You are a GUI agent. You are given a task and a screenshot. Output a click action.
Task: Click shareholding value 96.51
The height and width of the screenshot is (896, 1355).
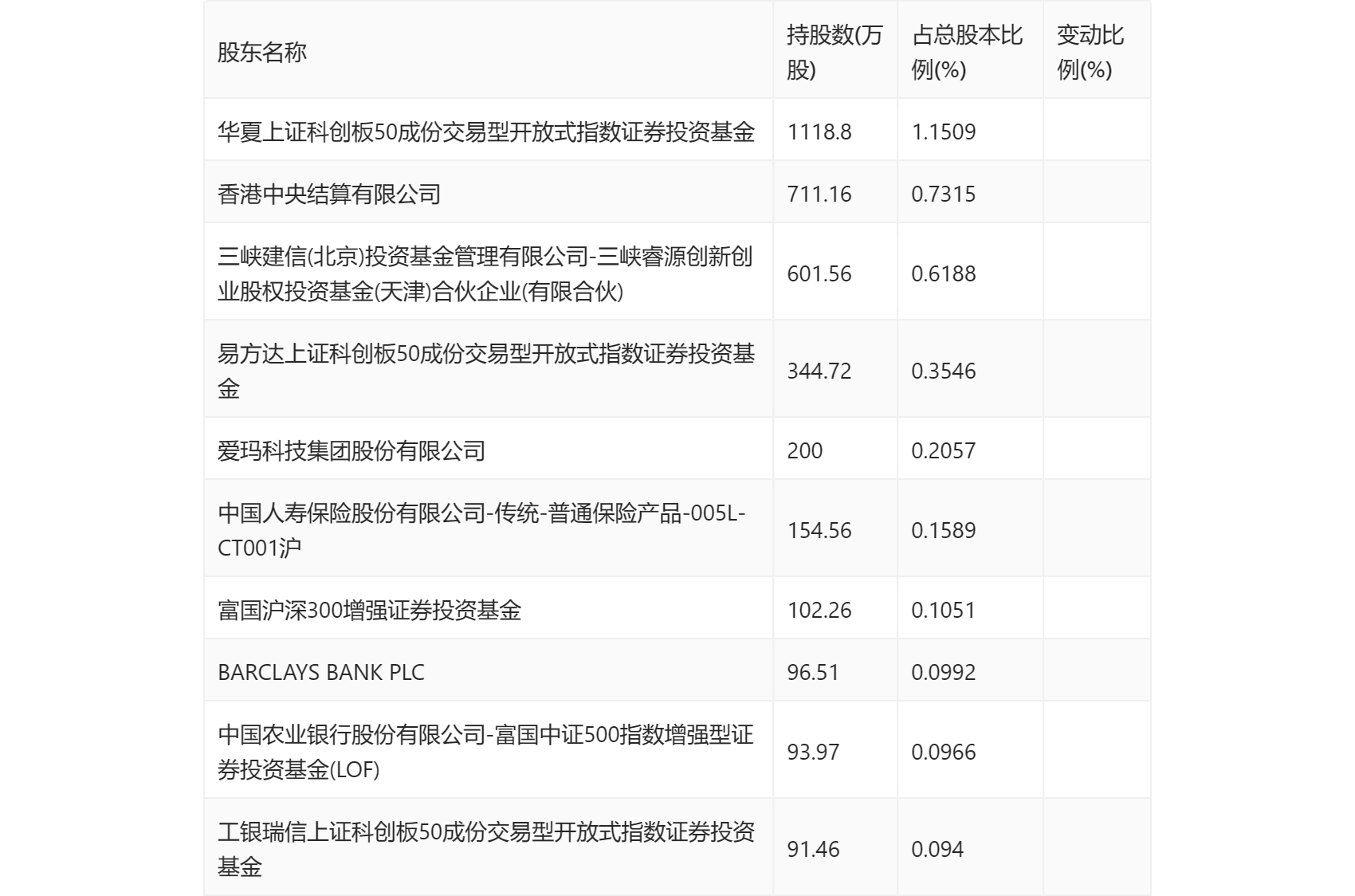click(x=813, y=672)
